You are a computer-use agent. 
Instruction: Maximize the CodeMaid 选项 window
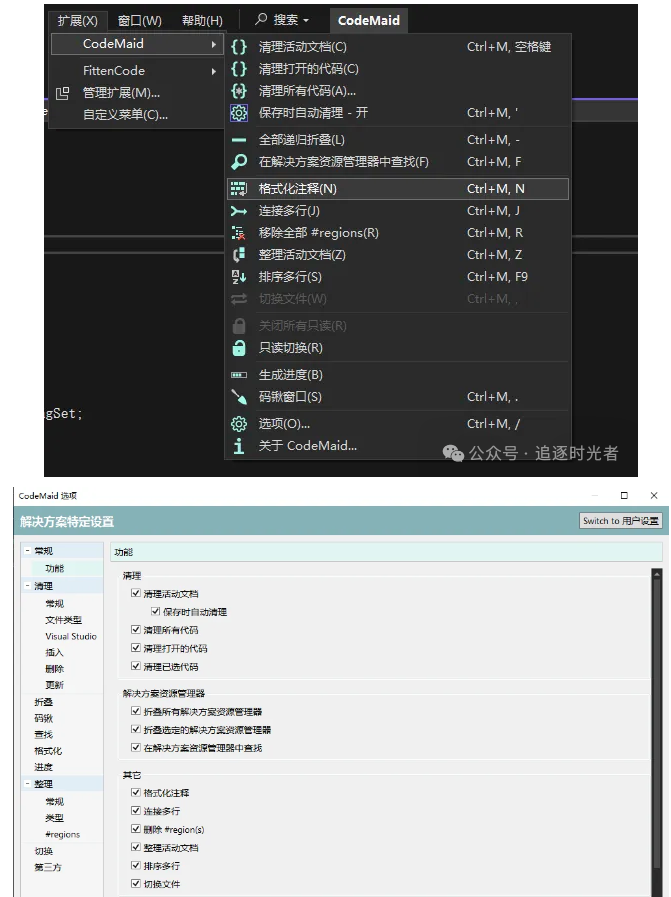pyautogui.click(x=624, y=495)
